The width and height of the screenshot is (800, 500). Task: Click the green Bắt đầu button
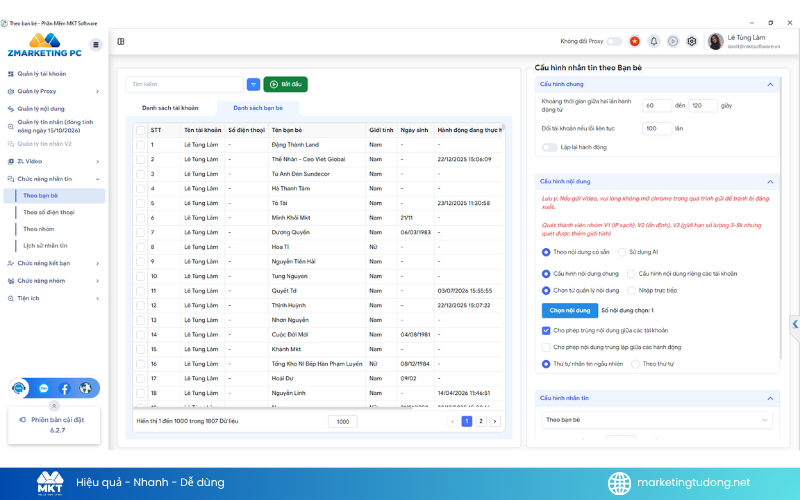point(286,84)
